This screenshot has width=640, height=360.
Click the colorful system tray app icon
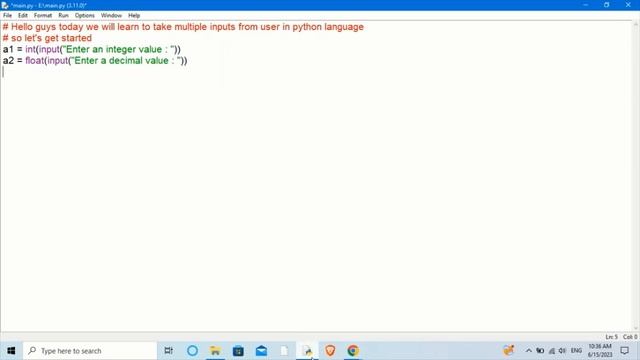point(508,350)
